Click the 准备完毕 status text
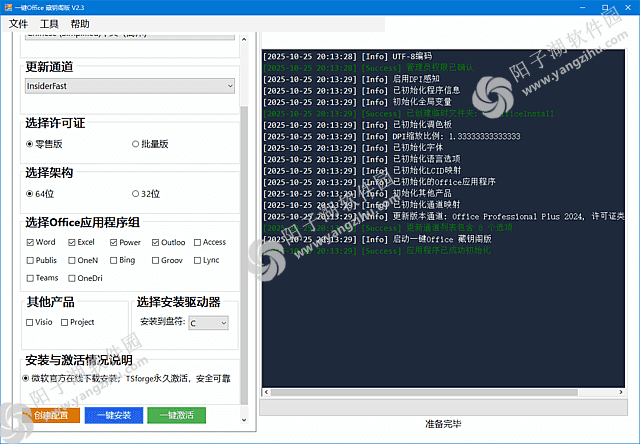640x444 pixels. pos(443,424)
